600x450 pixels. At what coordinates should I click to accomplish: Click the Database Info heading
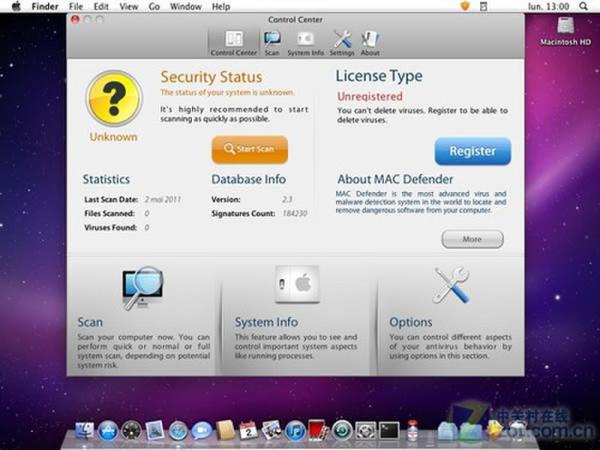tap(249, 179)
